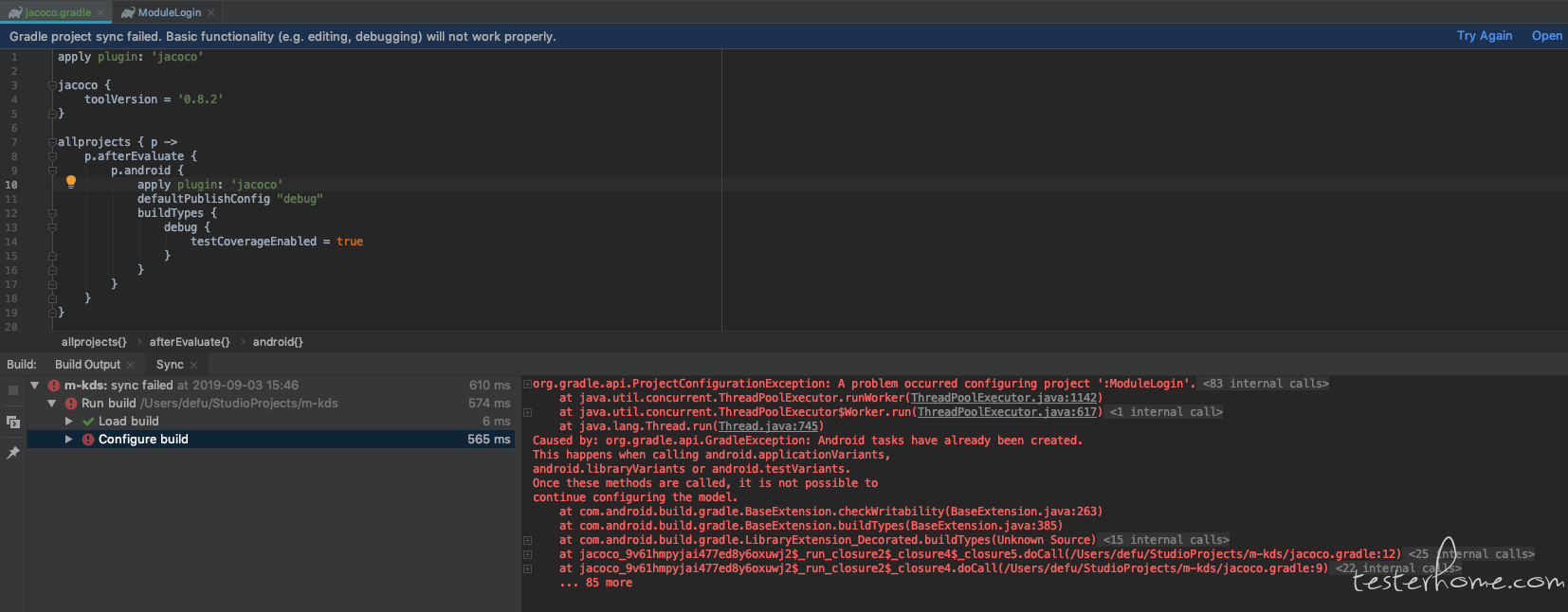The height and width of the screenshot is (612, 1568).
Task: Click Try Again in the sync banner
Action: (1485, 36)
